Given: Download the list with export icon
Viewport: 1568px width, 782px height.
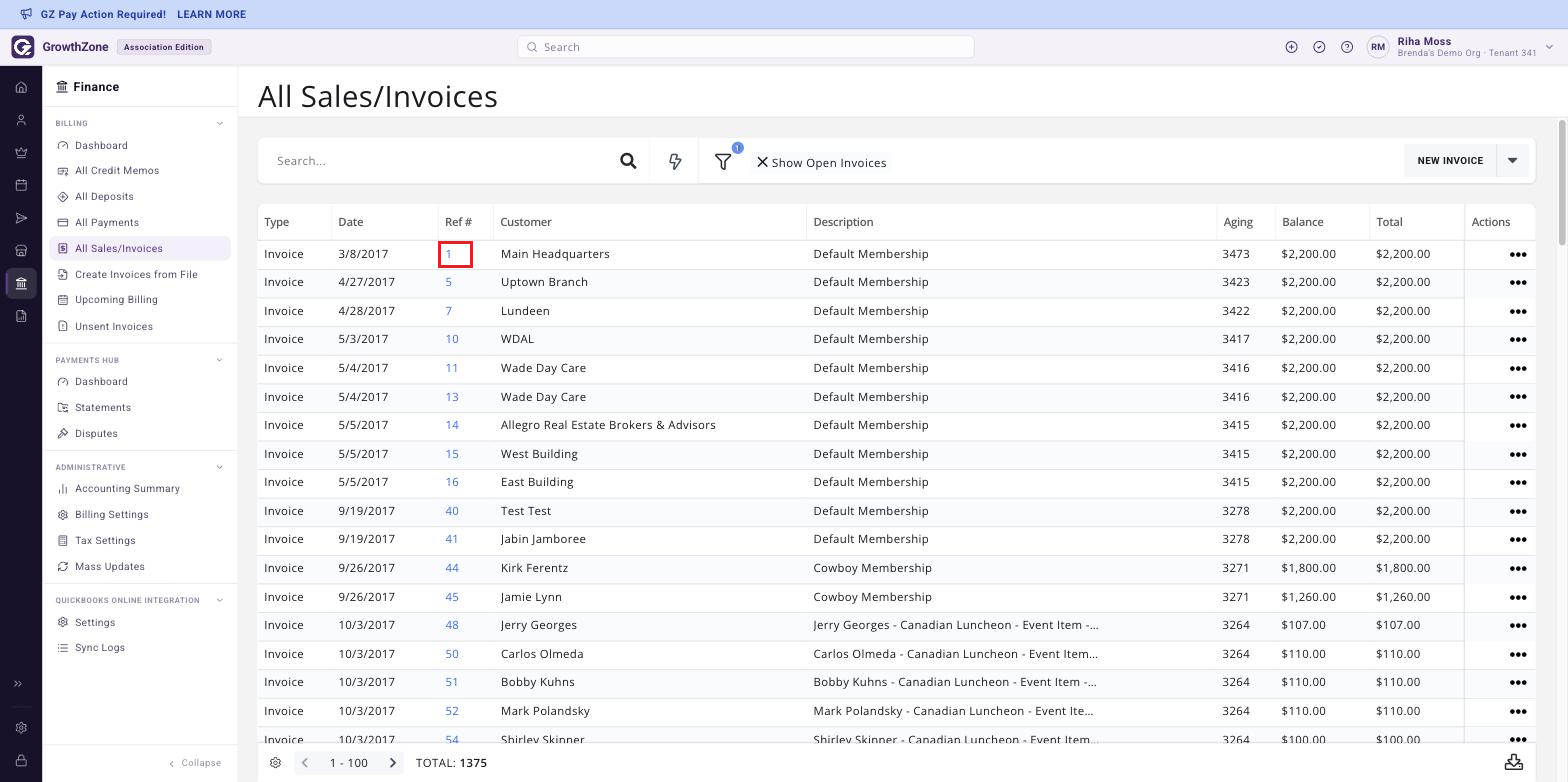Looking at the screenshot, I should click(1514, 763).
